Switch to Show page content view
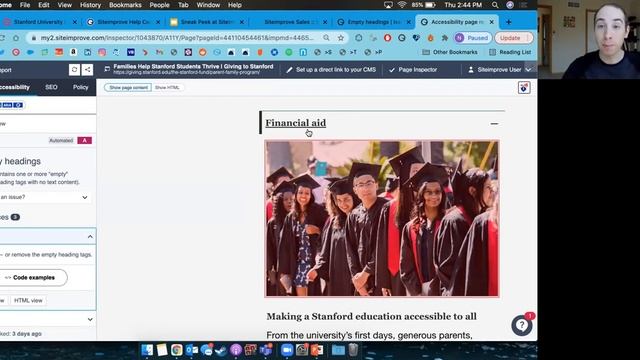Image resolution: width=640 pixels, height=360 pixels. tap(128, 87)
